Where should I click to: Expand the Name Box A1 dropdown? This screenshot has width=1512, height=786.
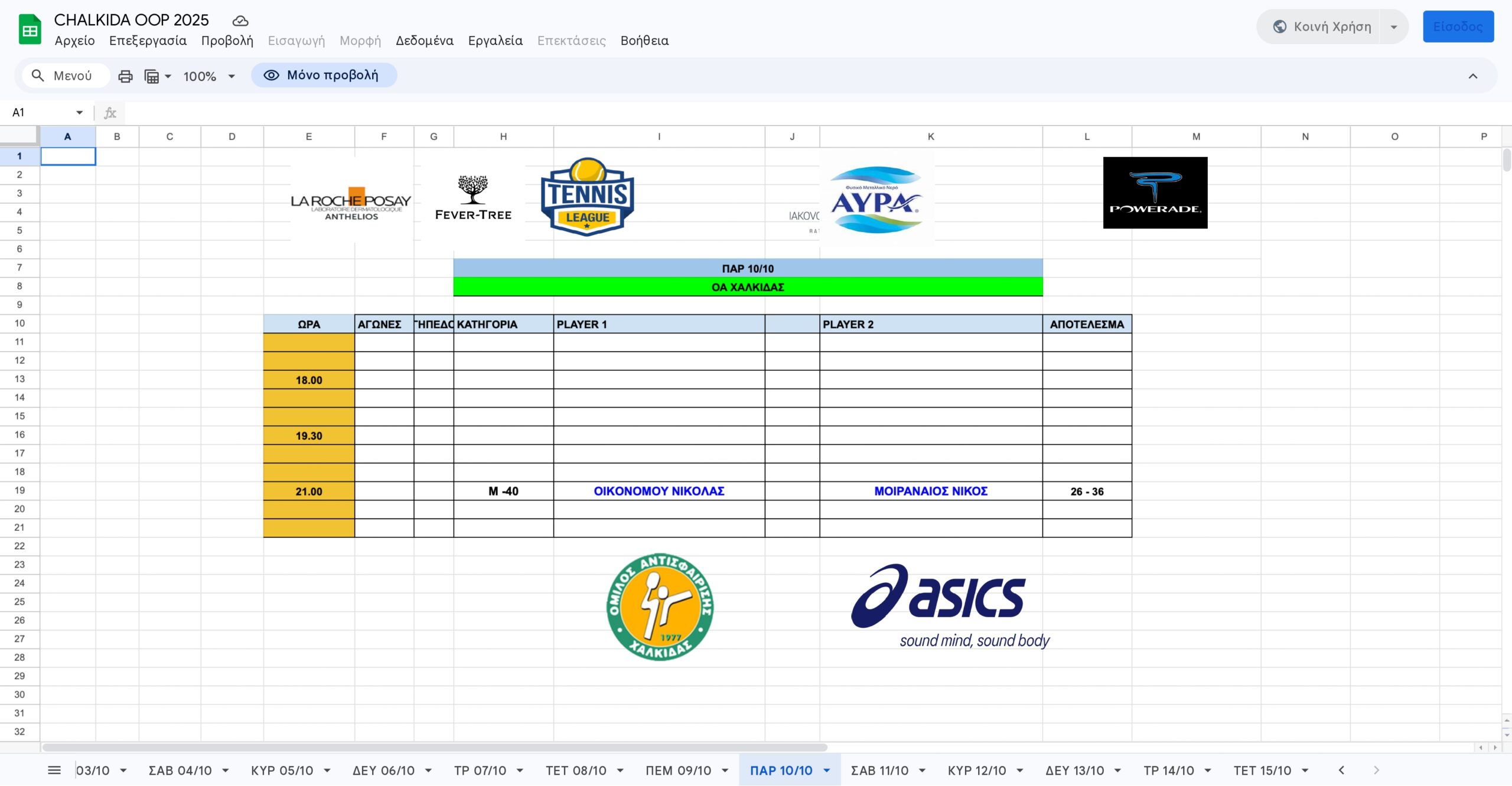tap(79, 112)
